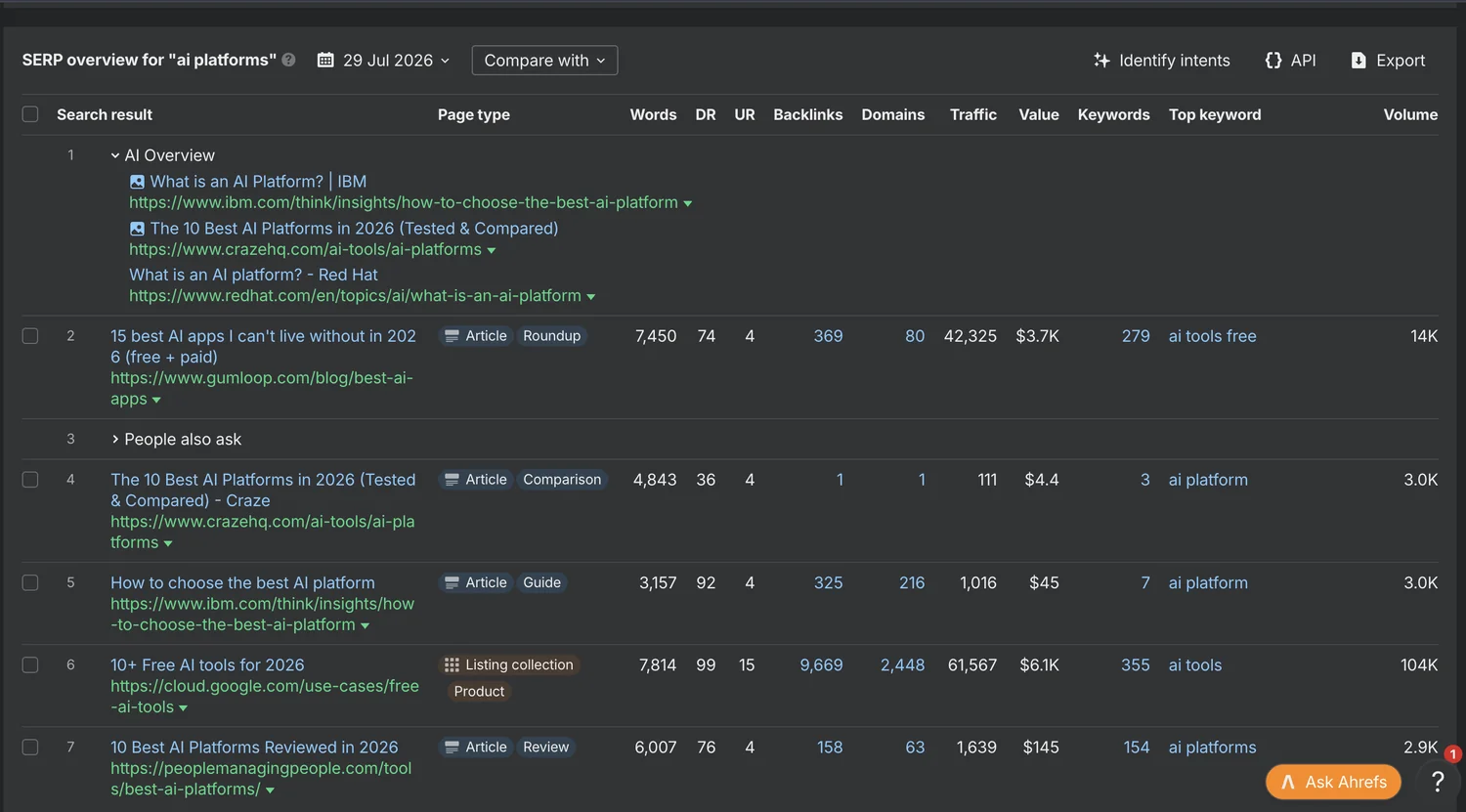Click the Review page type tag
The width and height of the screenshot is (1466, 812).
point(545,748)
